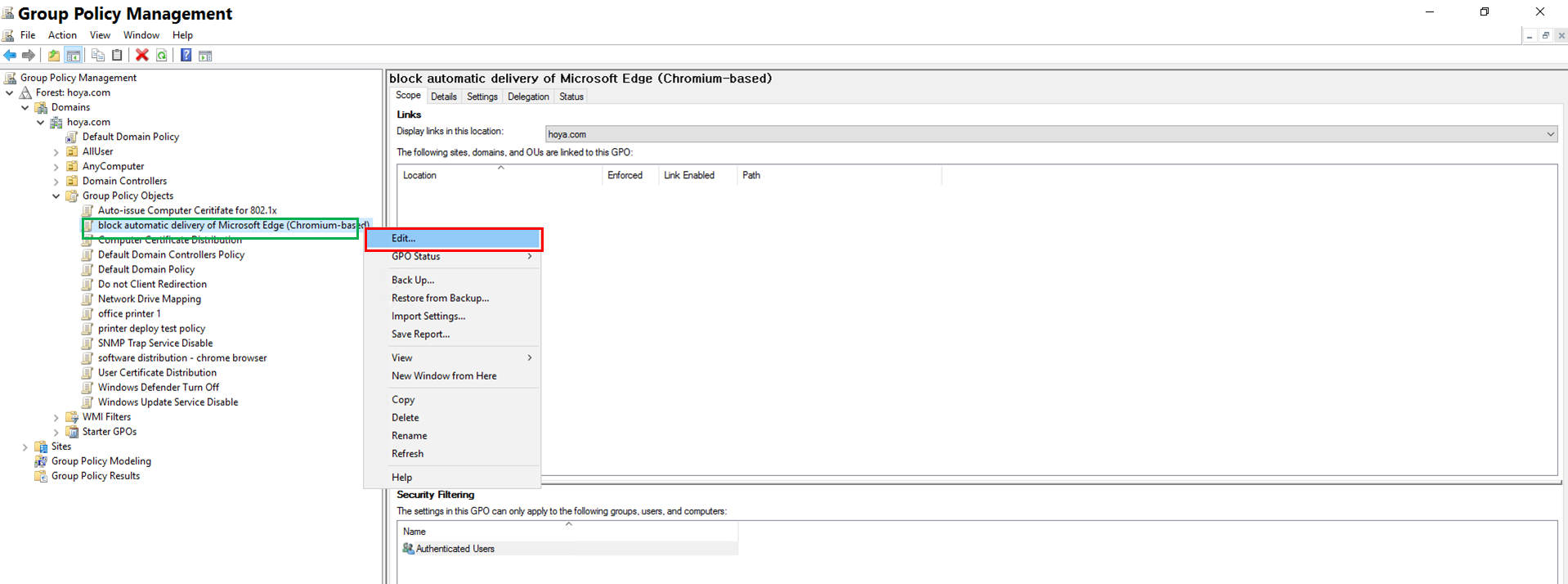Open the Action menu in menu bar
Screen dimensions: 1568x584
click(x=62, y=35)
